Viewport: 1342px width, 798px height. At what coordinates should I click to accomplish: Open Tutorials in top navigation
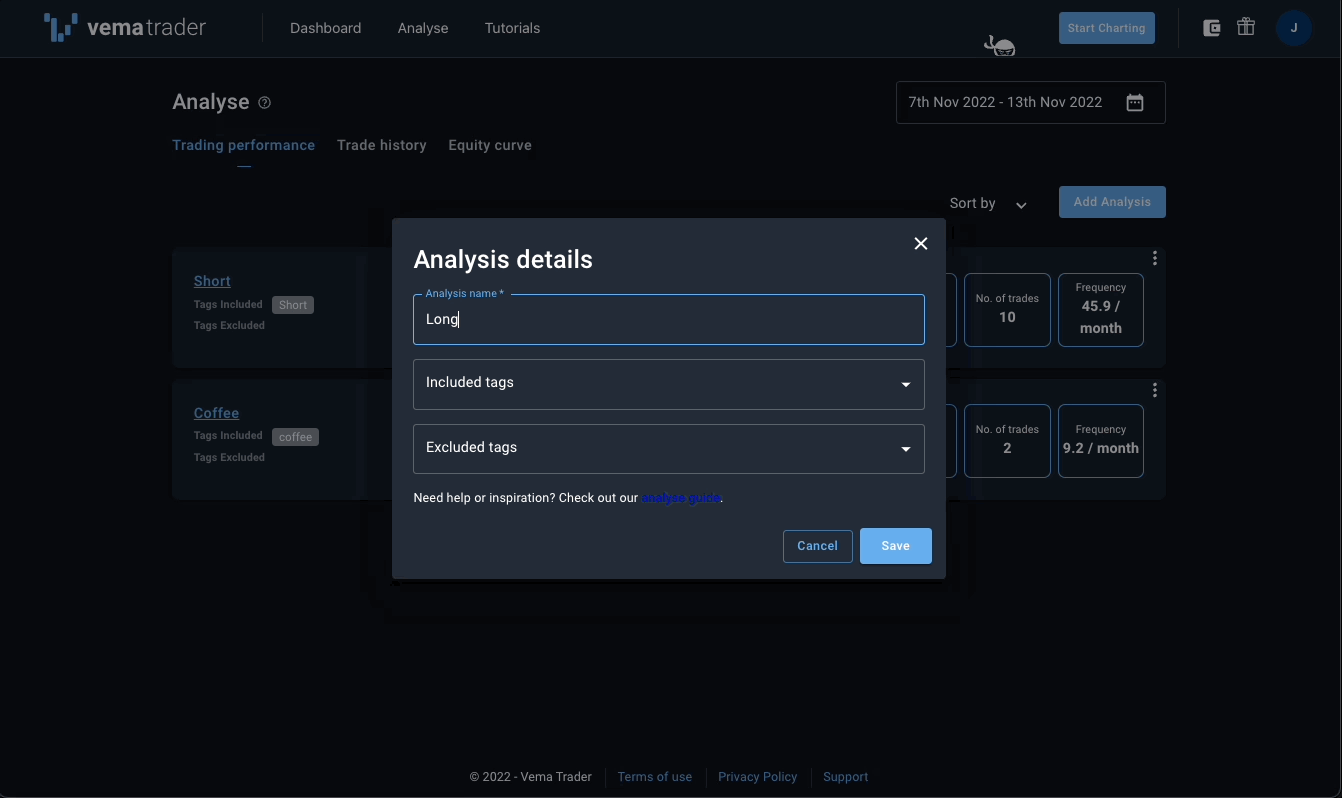tap(512, 28)
